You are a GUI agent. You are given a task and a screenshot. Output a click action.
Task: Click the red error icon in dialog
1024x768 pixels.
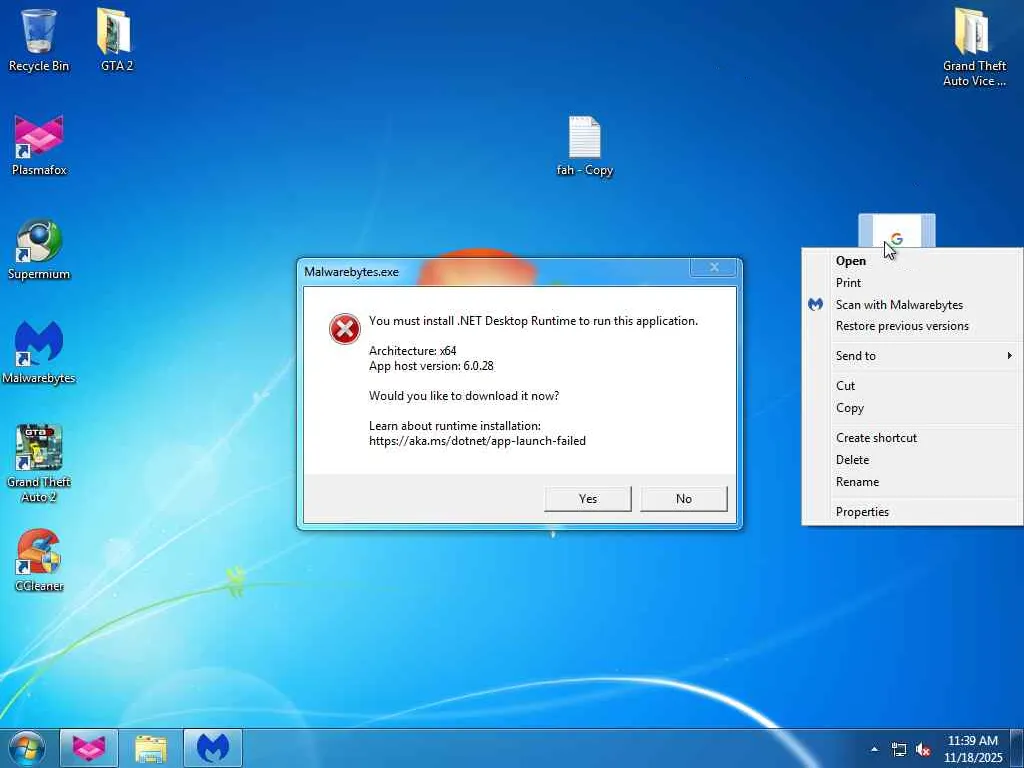point(345,328)
